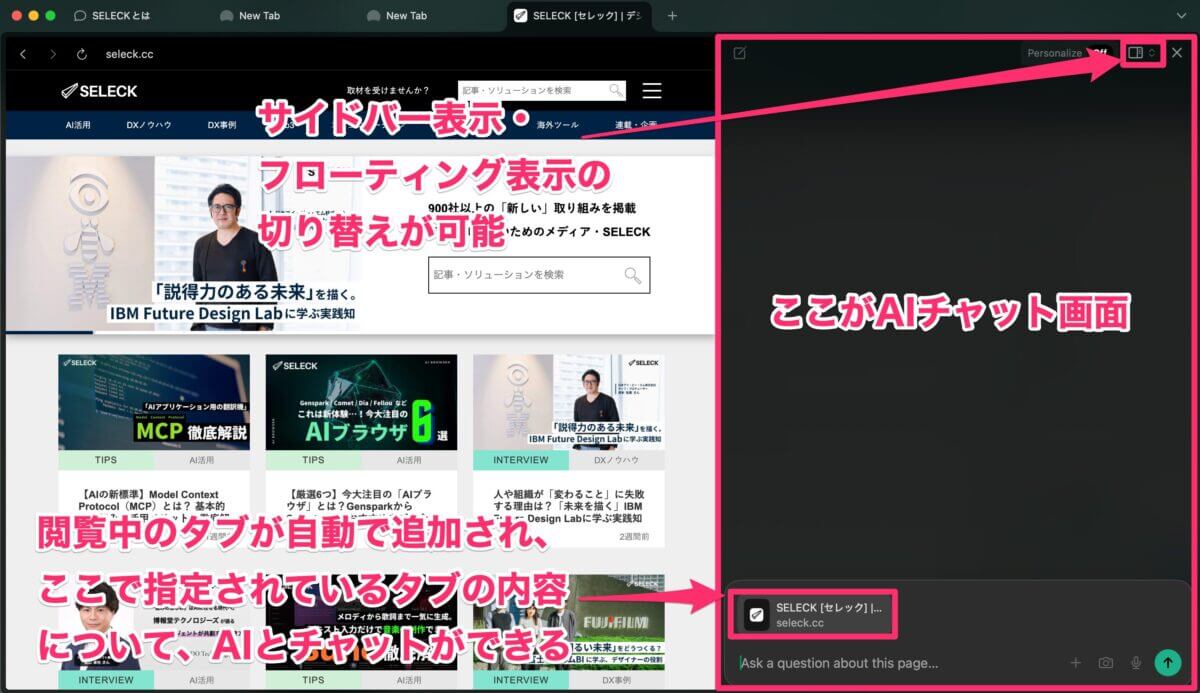Open sidebar/floating display mode switcher
The width and height of the screenshot is (1200, 693).
pyautogui.click(x=1141, y=53)
